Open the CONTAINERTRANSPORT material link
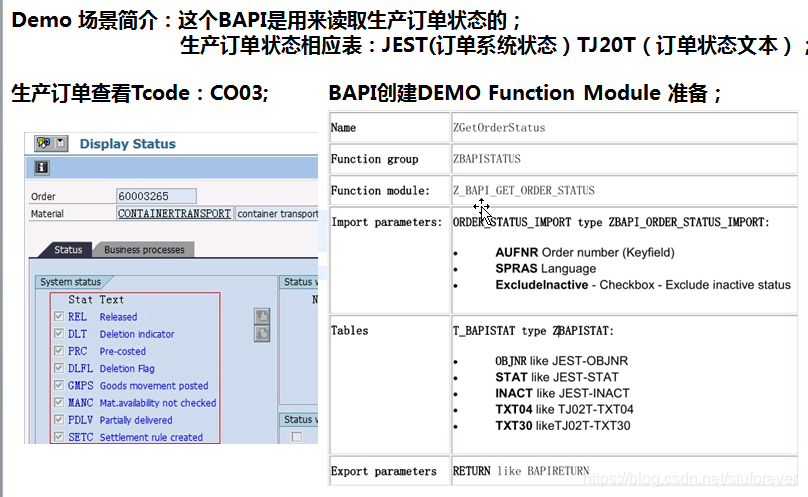 coord(174,213)
